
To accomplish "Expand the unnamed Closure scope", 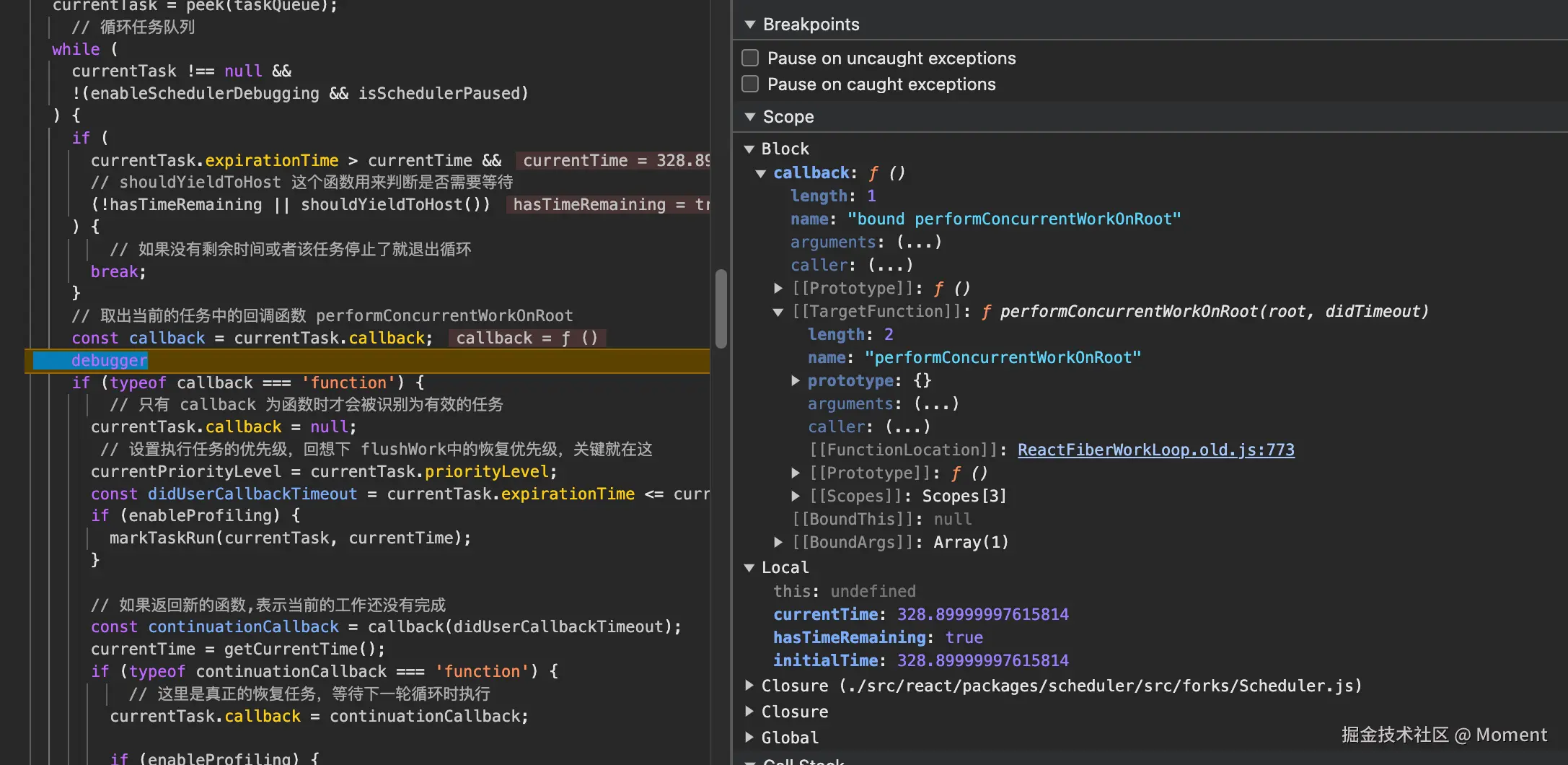I will (749, 712).
